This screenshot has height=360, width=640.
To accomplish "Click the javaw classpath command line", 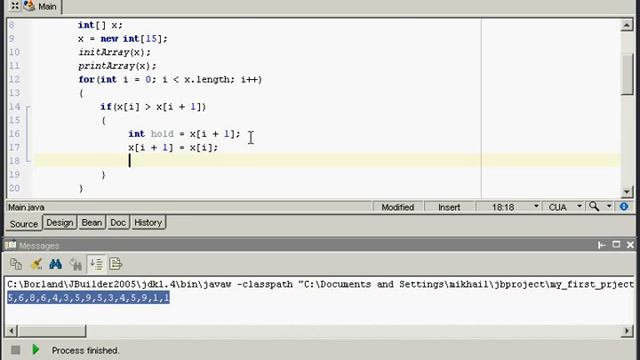I will (320, 284).
